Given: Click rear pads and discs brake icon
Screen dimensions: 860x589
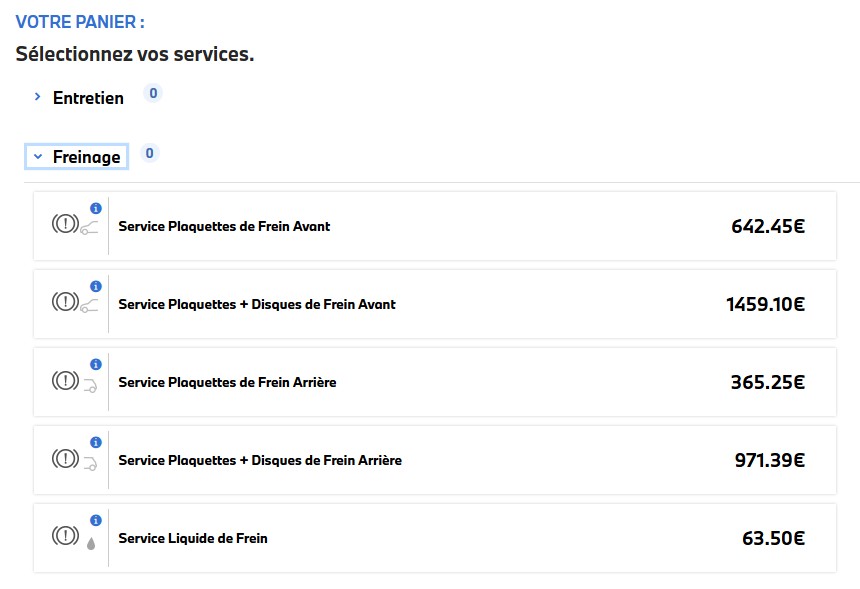Looking at the screenshot, I should (65, 460).
